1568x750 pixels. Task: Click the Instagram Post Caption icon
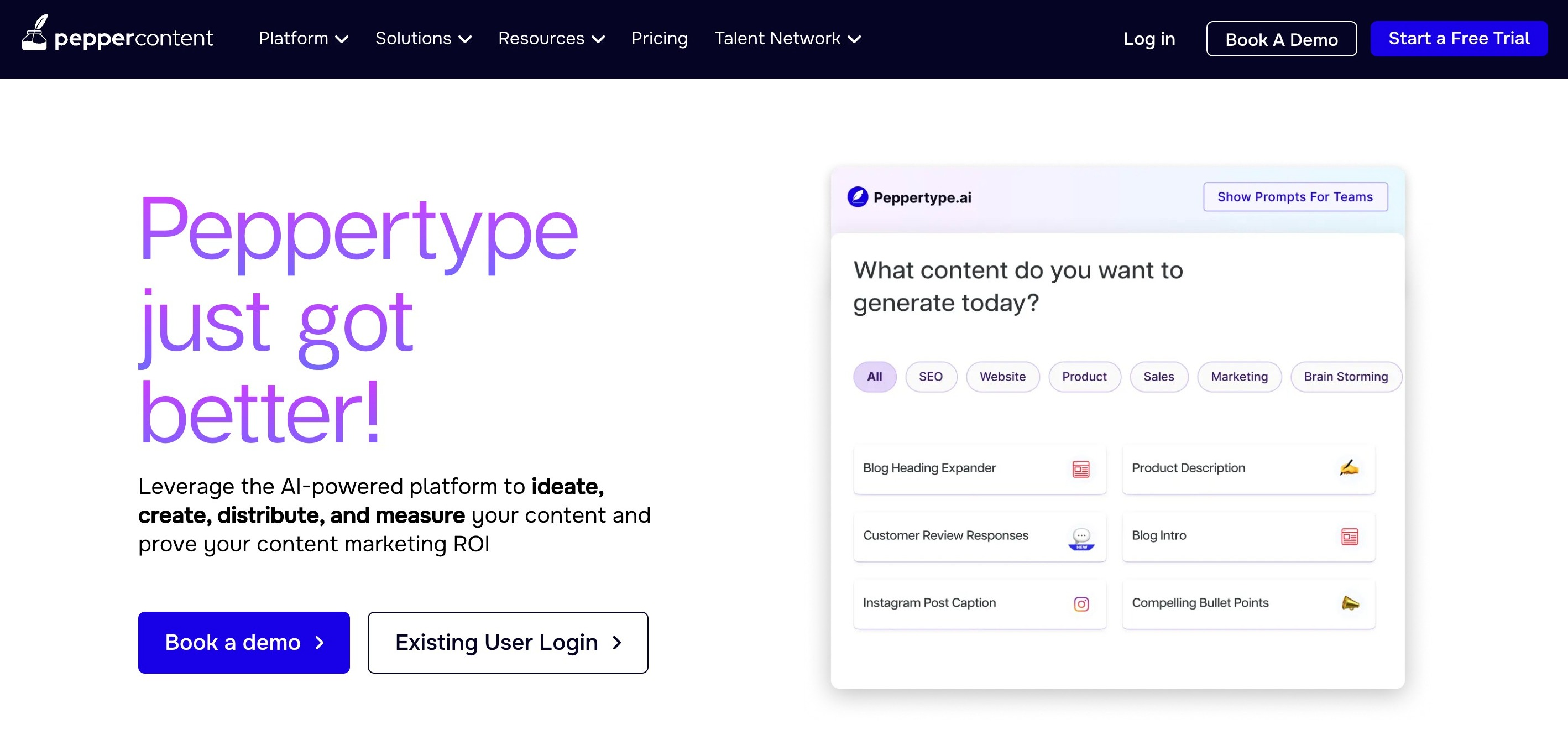[1081, 604]
